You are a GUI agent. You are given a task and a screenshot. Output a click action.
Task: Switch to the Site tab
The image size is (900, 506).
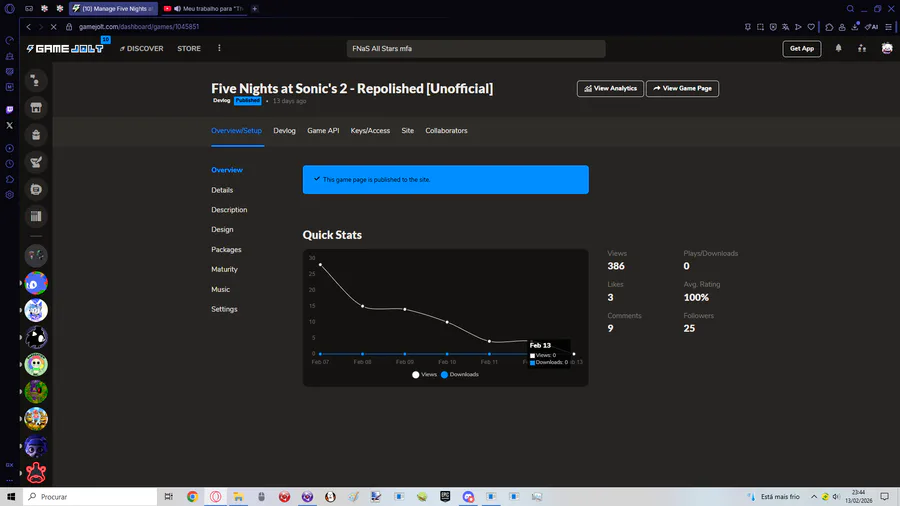[x=408, y=131]
